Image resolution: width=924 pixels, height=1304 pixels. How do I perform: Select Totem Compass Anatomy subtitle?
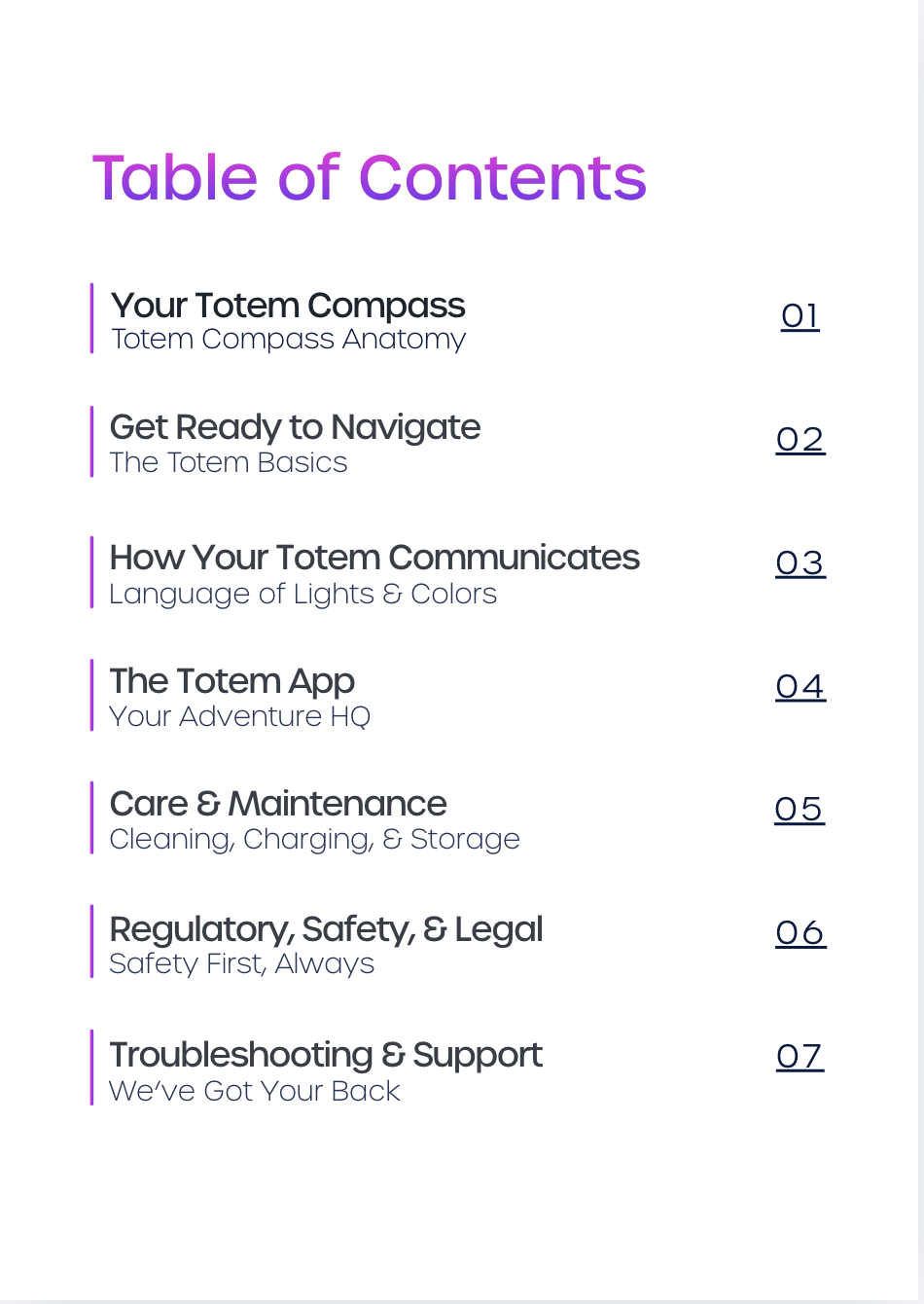point(288,340)
